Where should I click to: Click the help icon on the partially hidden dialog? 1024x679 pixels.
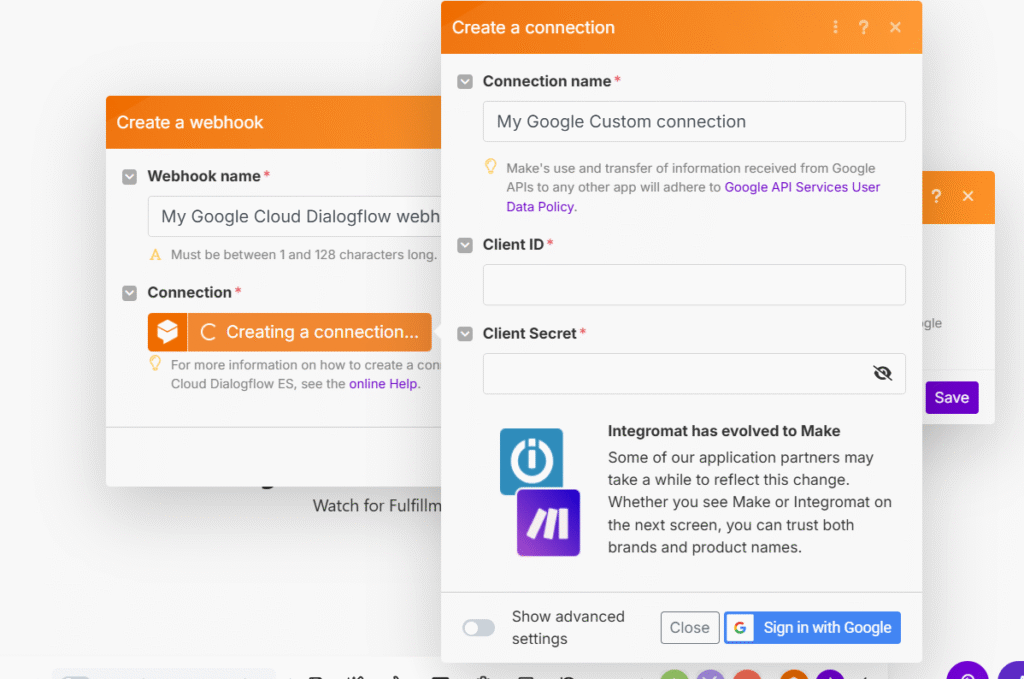pyautogui.click(x=936, y=196)
